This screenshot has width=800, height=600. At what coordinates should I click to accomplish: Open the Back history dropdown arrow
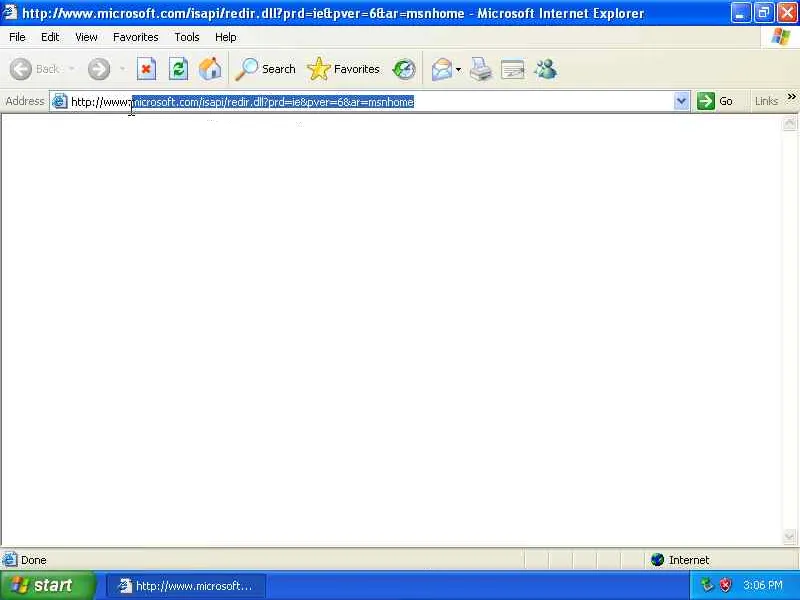coord(72,69)
